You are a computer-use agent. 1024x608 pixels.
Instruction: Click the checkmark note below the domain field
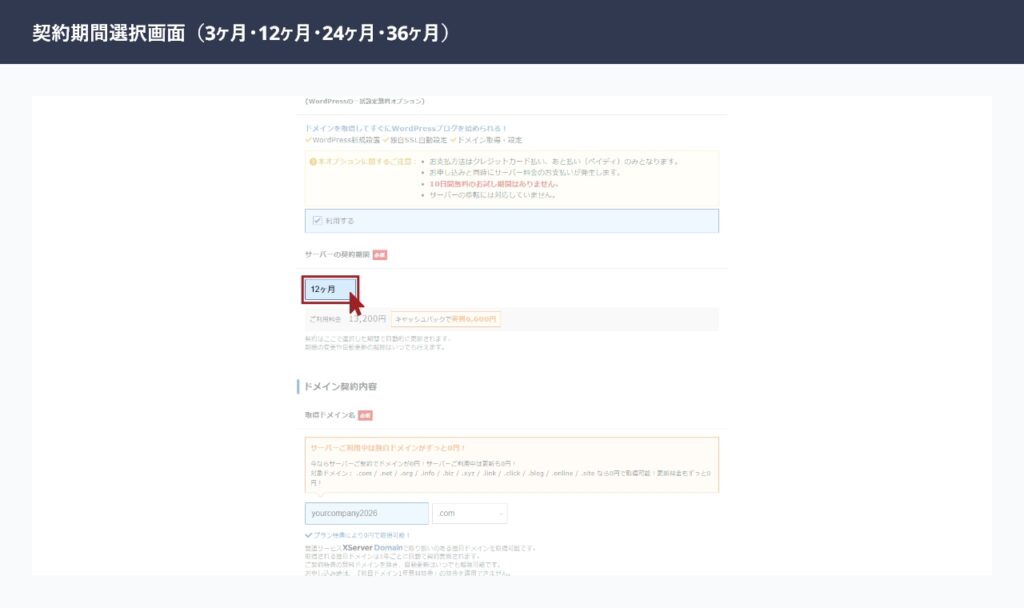point(357,536)
